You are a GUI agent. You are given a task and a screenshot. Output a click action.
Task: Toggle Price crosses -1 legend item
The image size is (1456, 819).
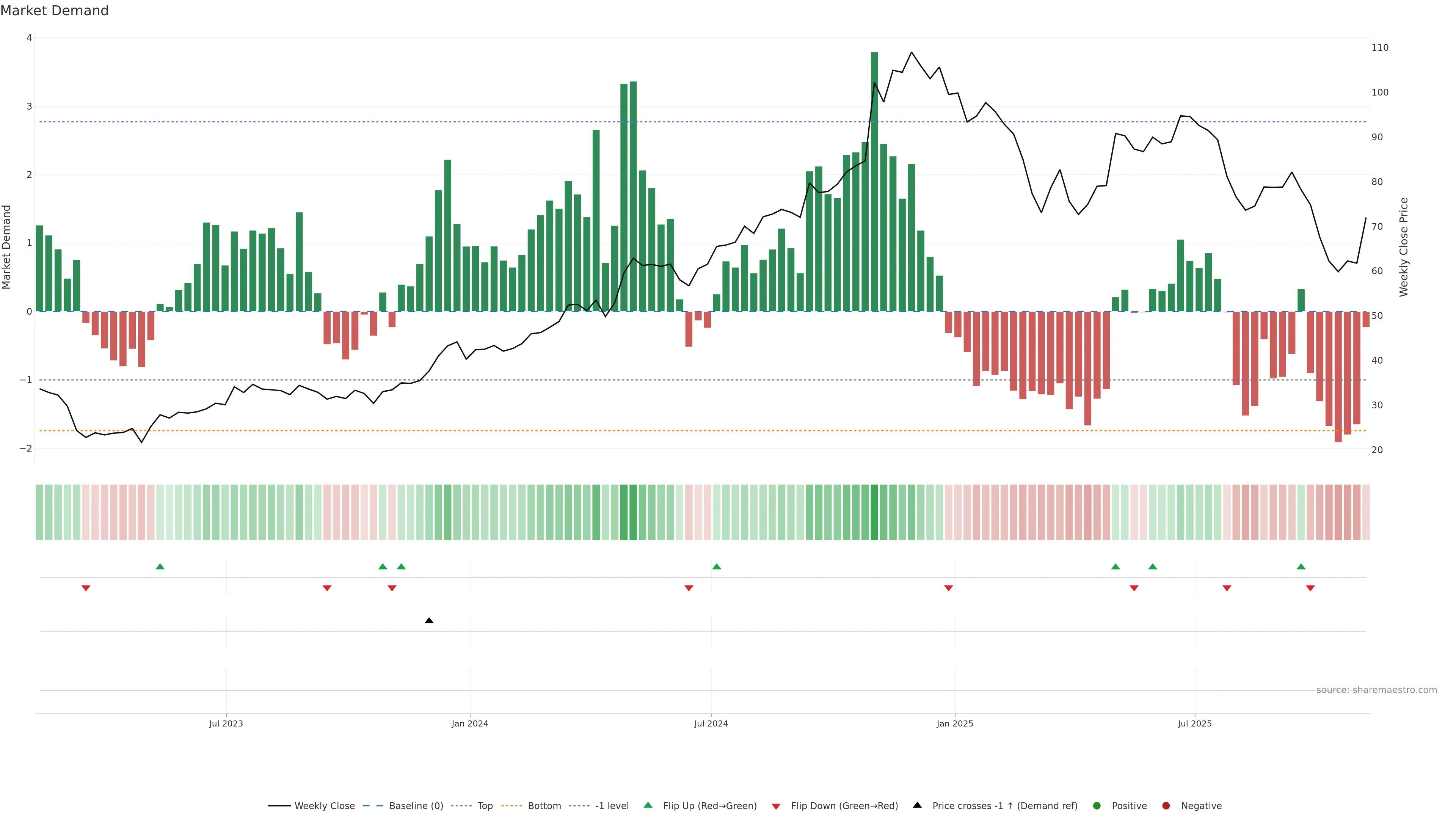1004,806
